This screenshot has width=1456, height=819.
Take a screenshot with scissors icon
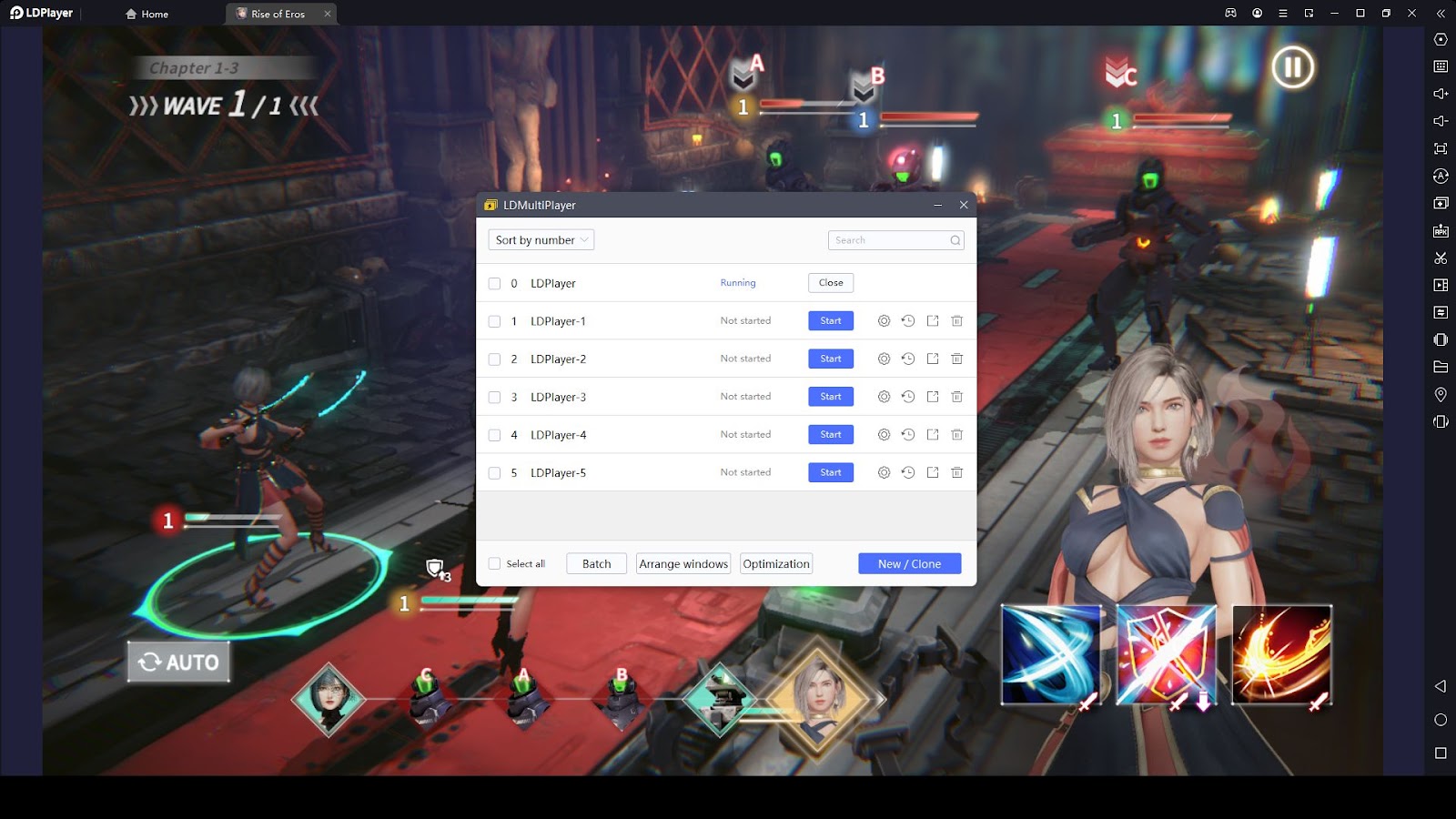tap(1441, 258)
